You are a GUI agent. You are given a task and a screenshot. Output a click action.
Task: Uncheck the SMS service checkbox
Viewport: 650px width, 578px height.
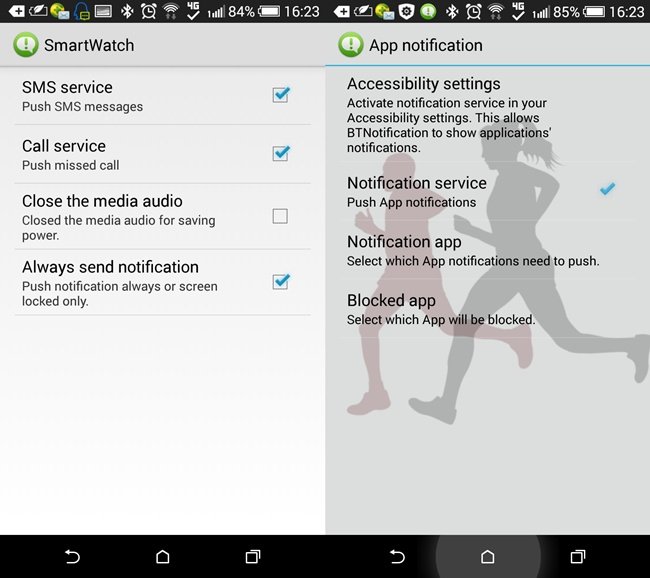(281, 95)
